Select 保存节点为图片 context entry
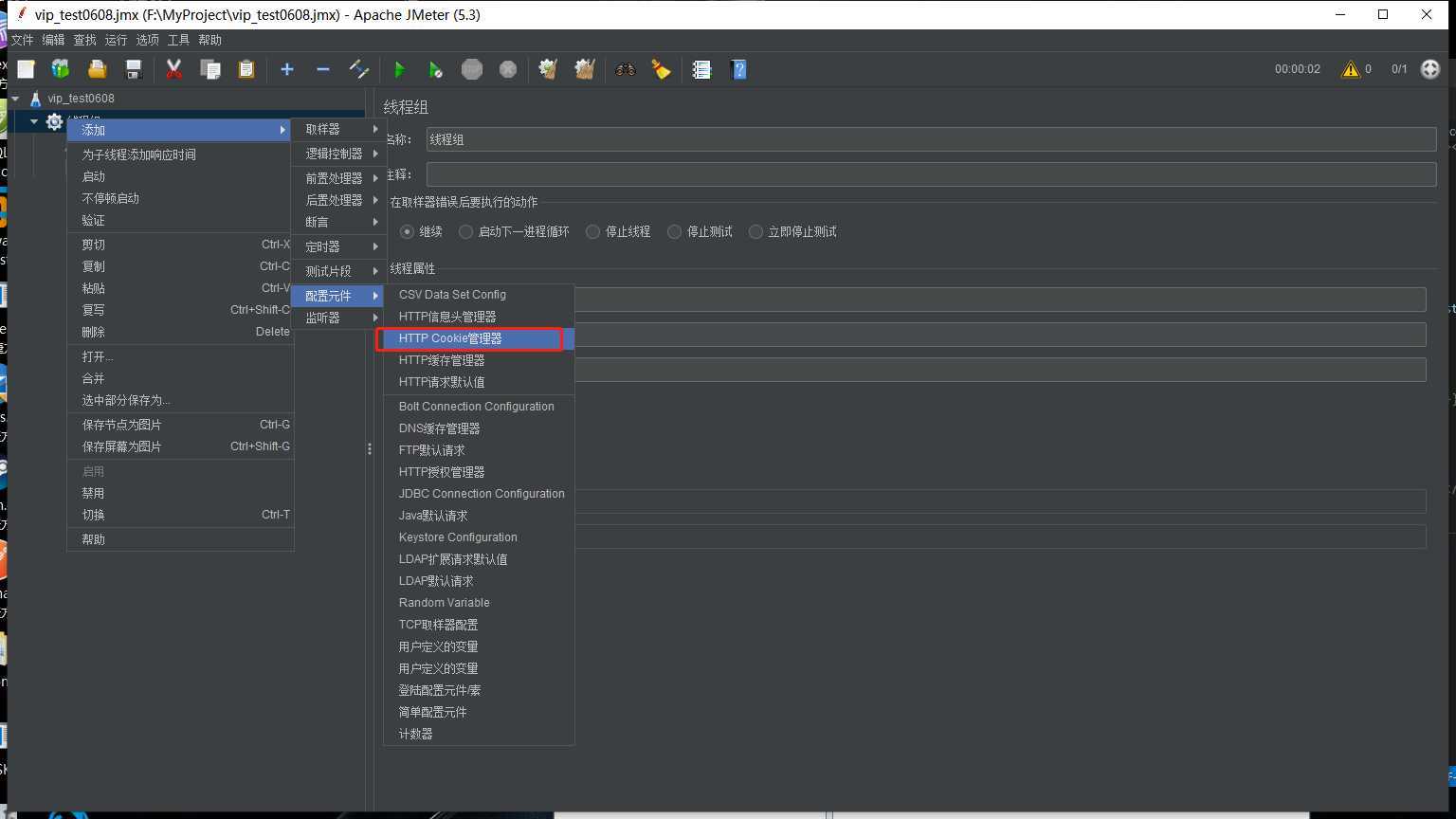Viewport: 1456px width, 819px height. coord(180,425)
